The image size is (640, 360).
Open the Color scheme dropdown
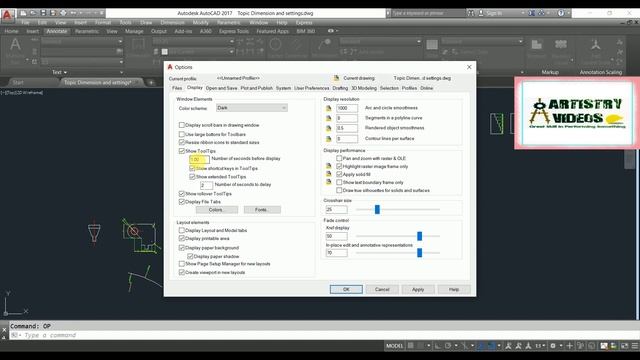(x=252, y=108)
